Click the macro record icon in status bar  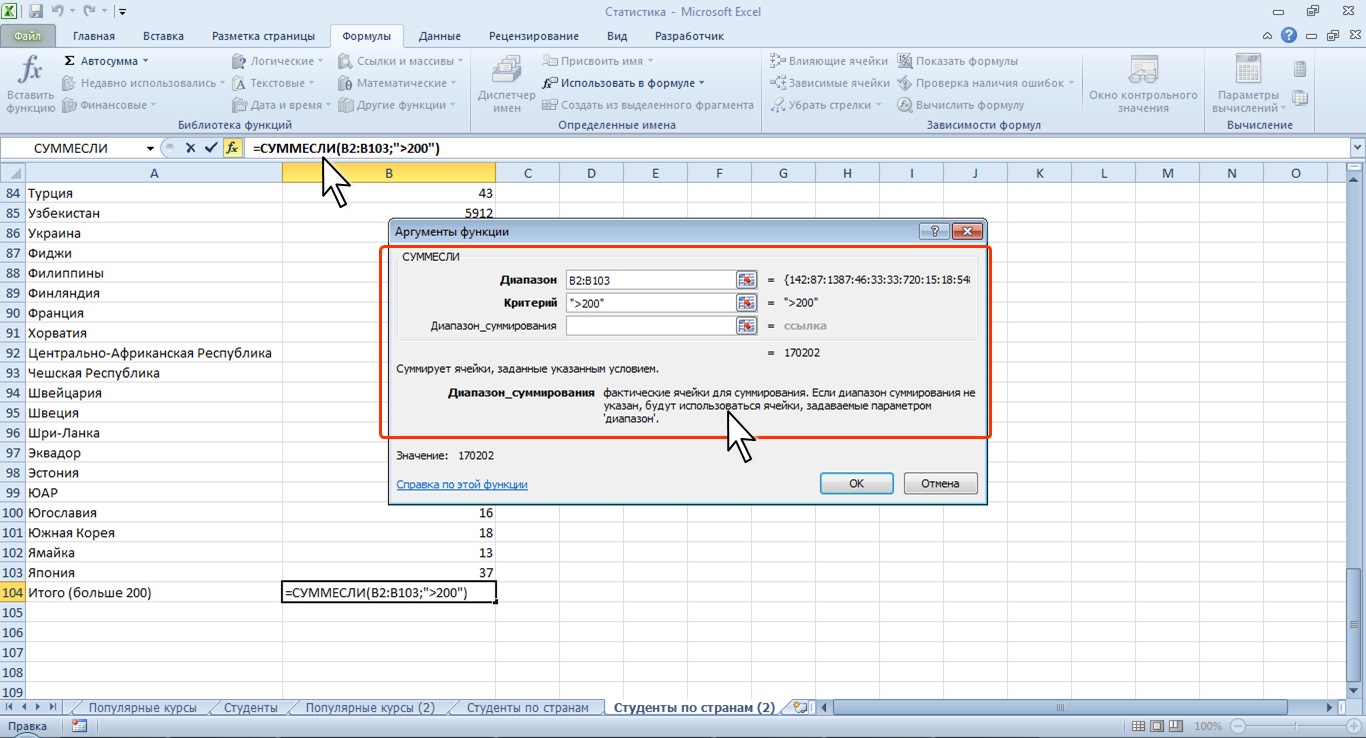coord(79,726)
